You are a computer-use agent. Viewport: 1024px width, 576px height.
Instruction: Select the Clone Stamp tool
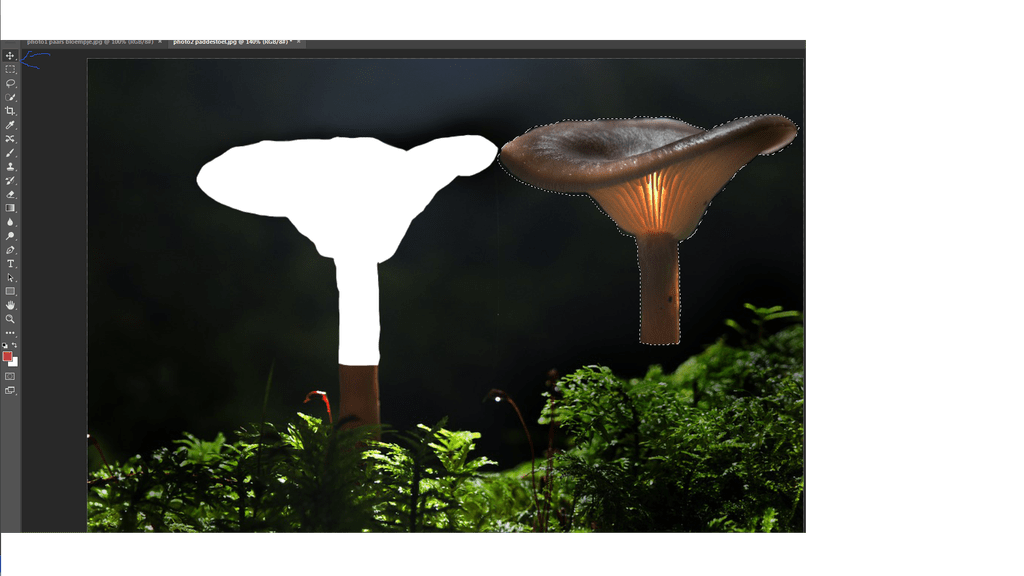click(10, 167)
